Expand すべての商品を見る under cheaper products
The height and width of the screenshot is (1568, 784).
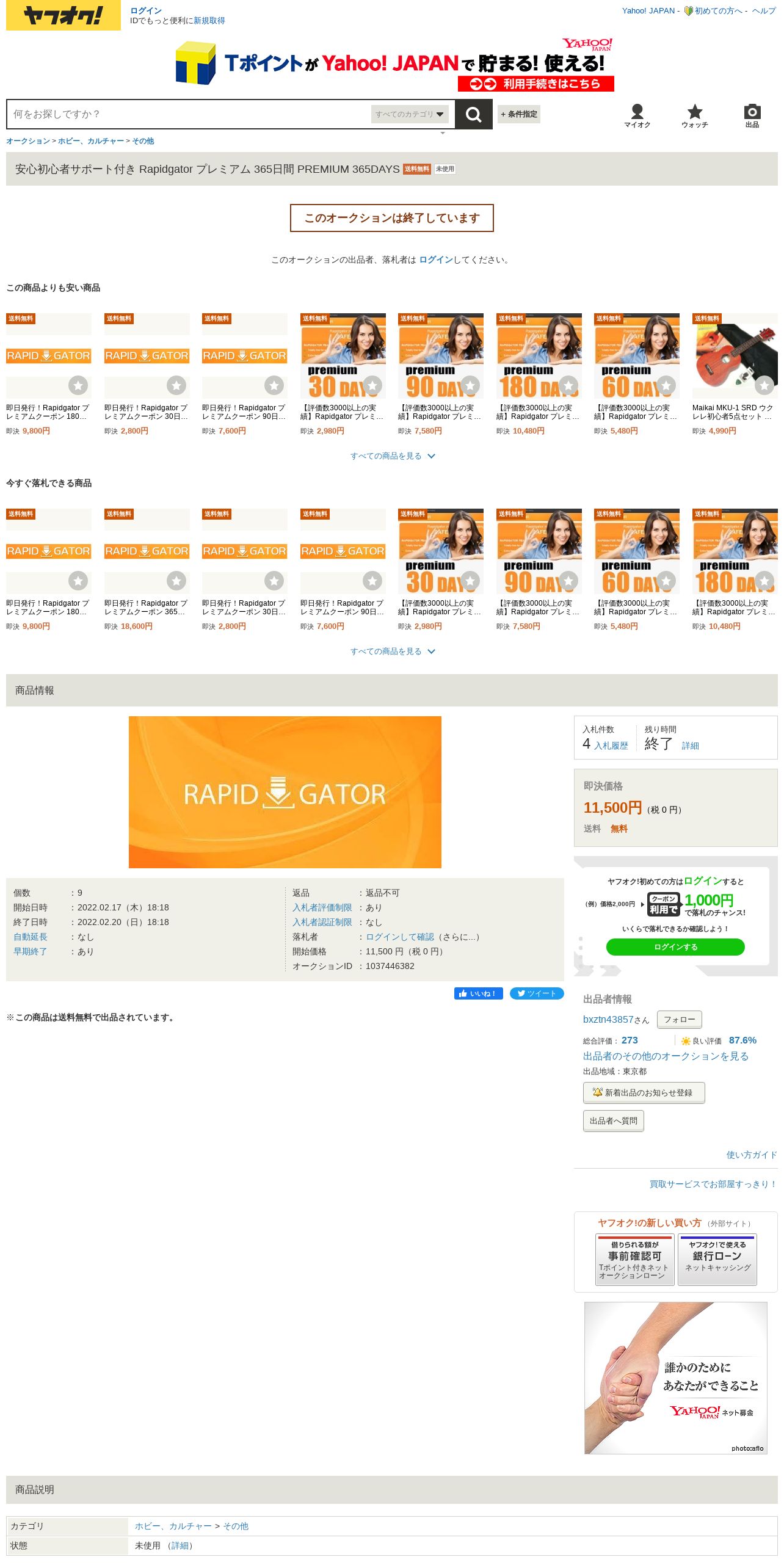392,456
